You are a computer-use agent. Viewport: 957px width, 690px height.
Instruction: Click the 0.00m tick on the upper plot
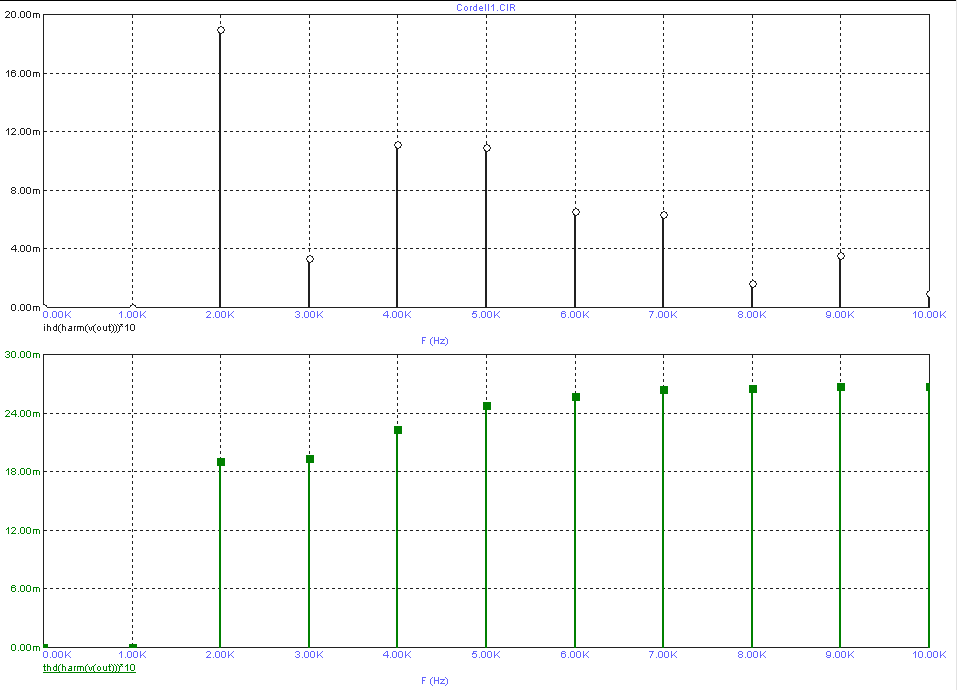(25, 307)
